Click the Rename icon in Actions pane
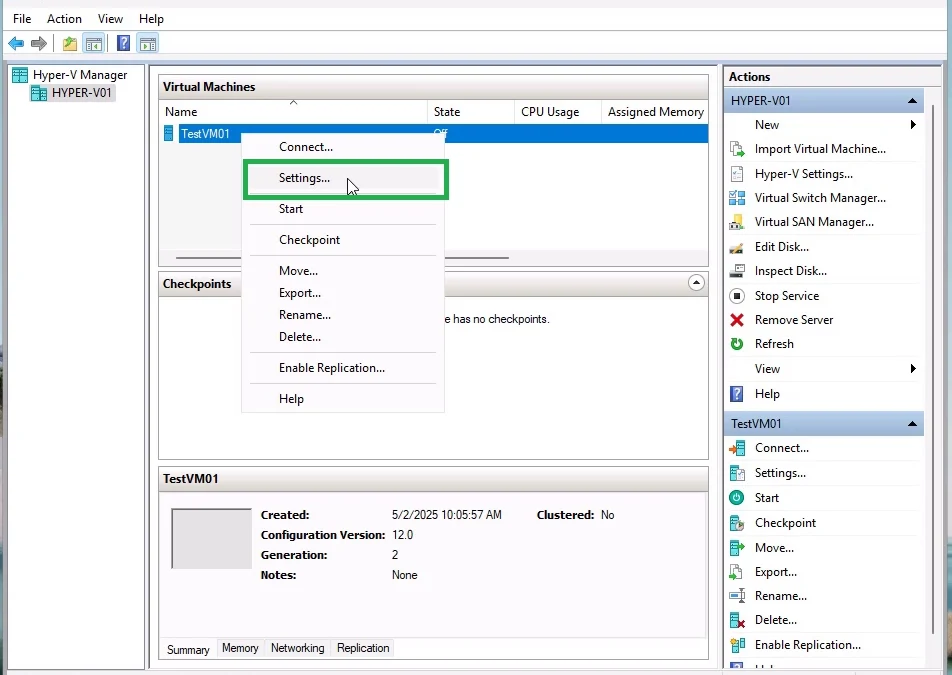 click(x=736, y=596)
